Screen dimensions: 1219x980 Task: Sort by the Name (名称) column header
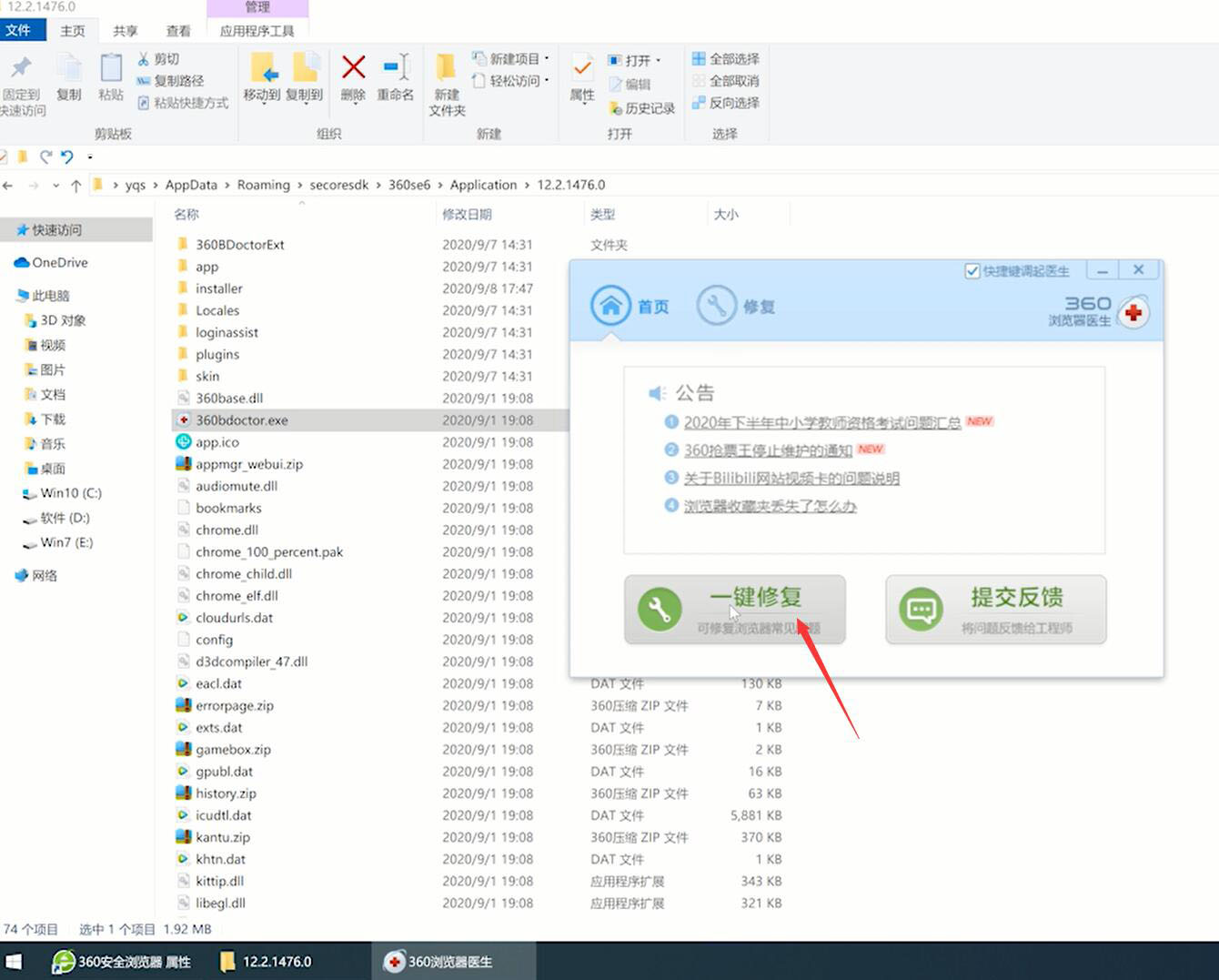[x=186, y=215]
